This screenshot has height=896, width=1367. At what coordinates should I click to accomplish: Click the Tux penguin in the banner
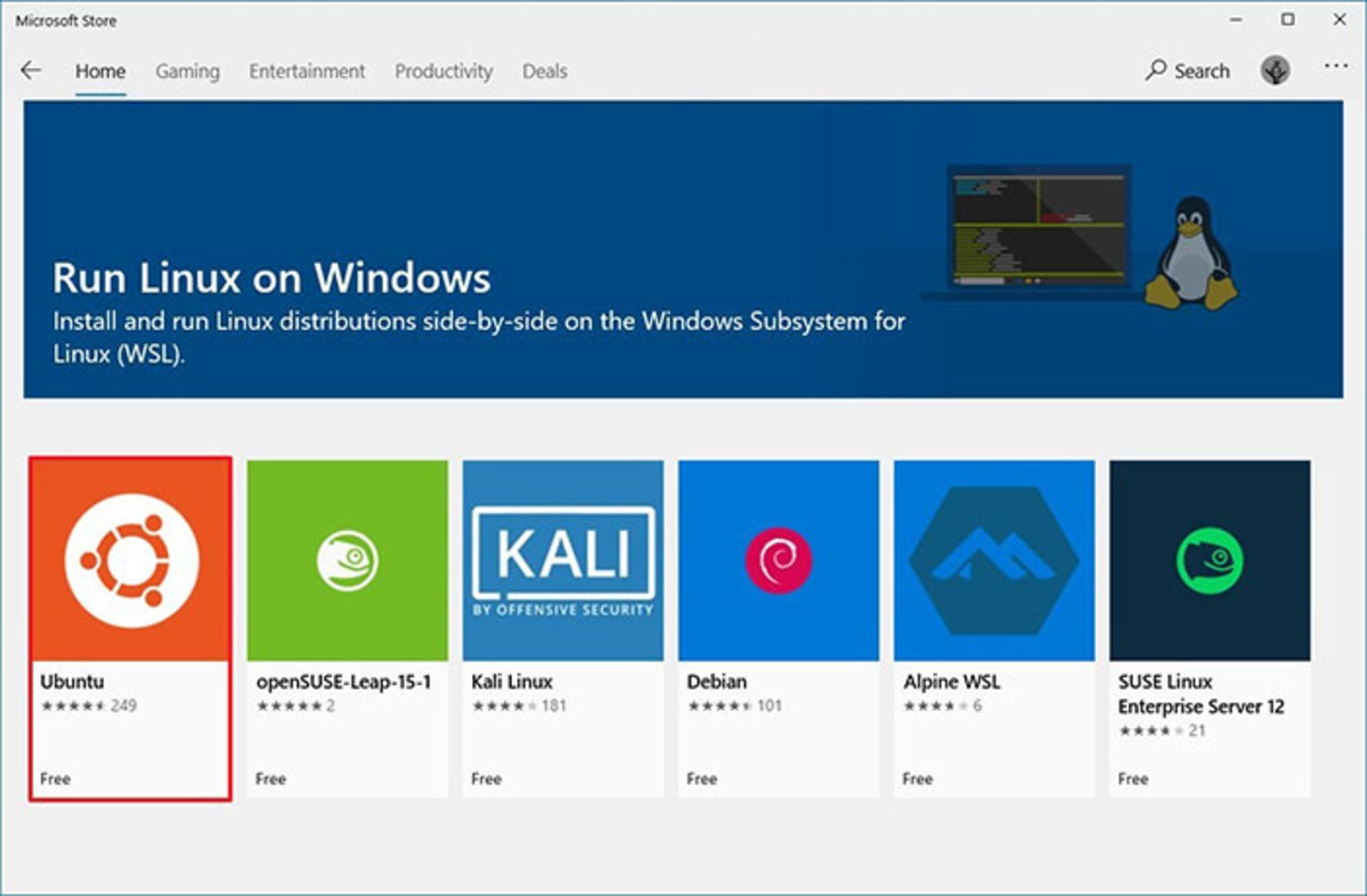[x=1191, y=253]
